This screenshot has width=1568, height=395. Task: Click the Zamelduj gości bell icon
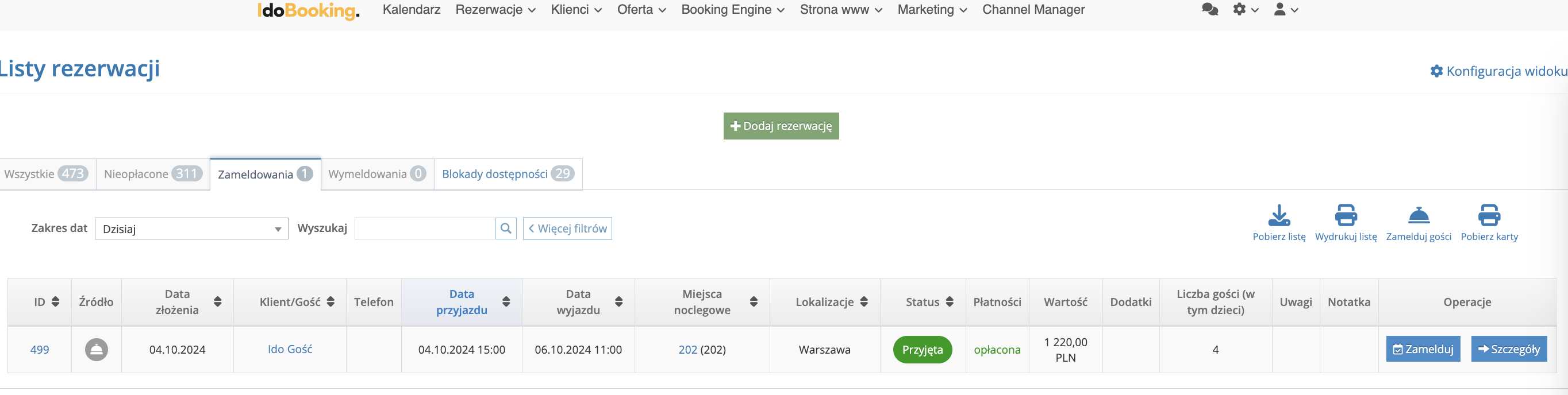click(x=1418, y=215)
